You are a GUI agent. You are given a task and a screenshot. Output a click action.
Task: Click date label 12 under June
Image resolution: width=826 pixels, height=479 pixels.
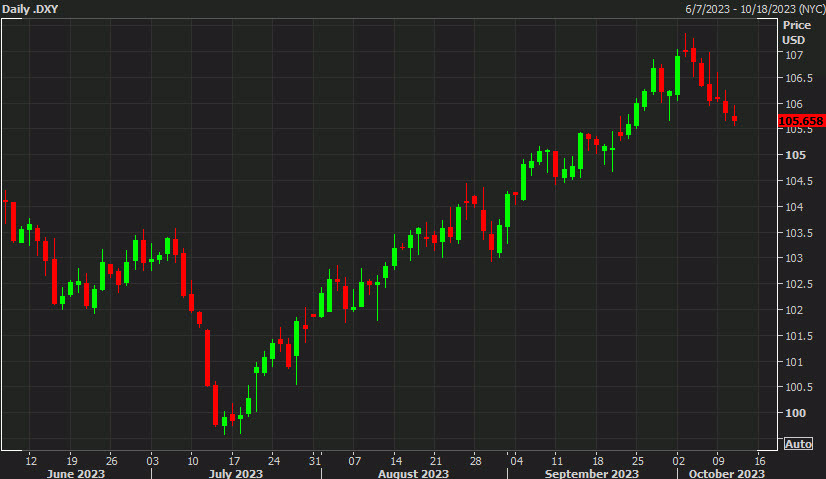point(31,461)
